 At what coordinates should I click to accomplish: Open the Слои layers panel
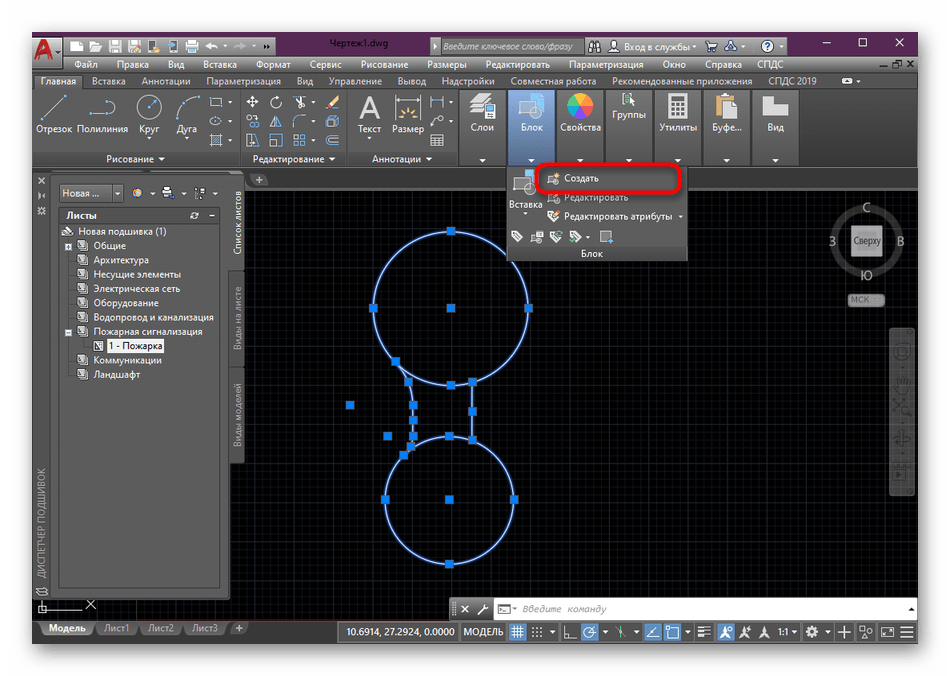click(482, 113)
